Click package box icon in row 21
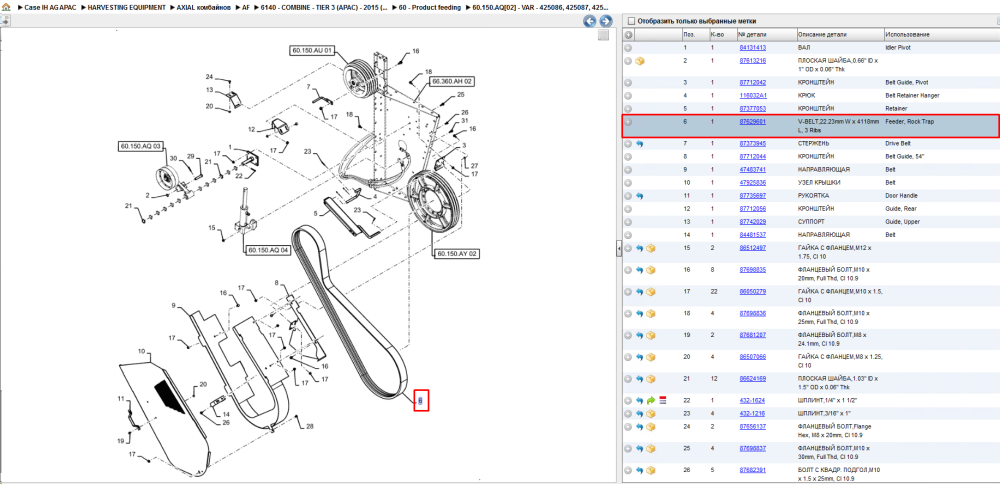1000x484 pixels. (x=651, y=379)
